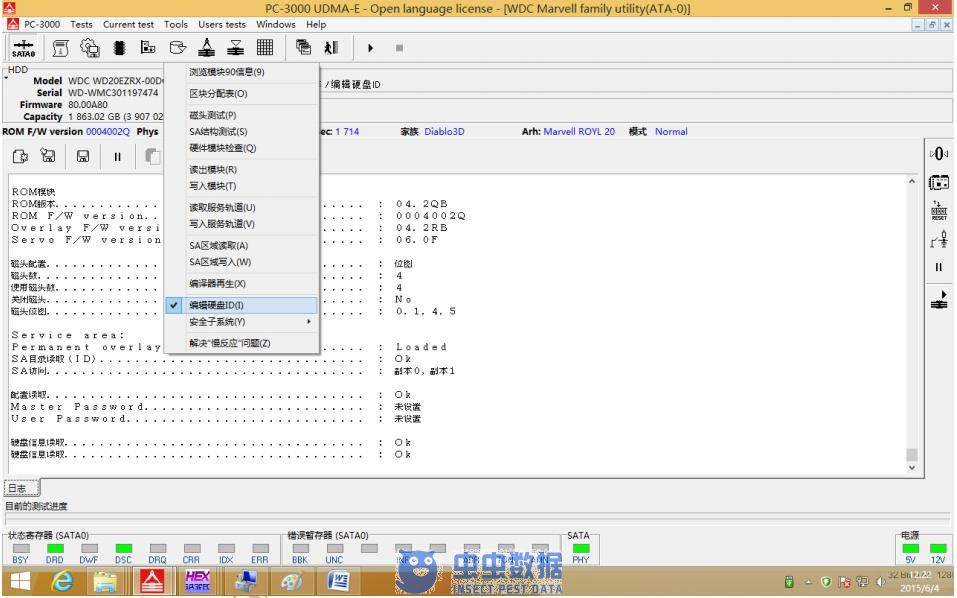Choose 编译器再生(X) in the menu

pos(242,284)
